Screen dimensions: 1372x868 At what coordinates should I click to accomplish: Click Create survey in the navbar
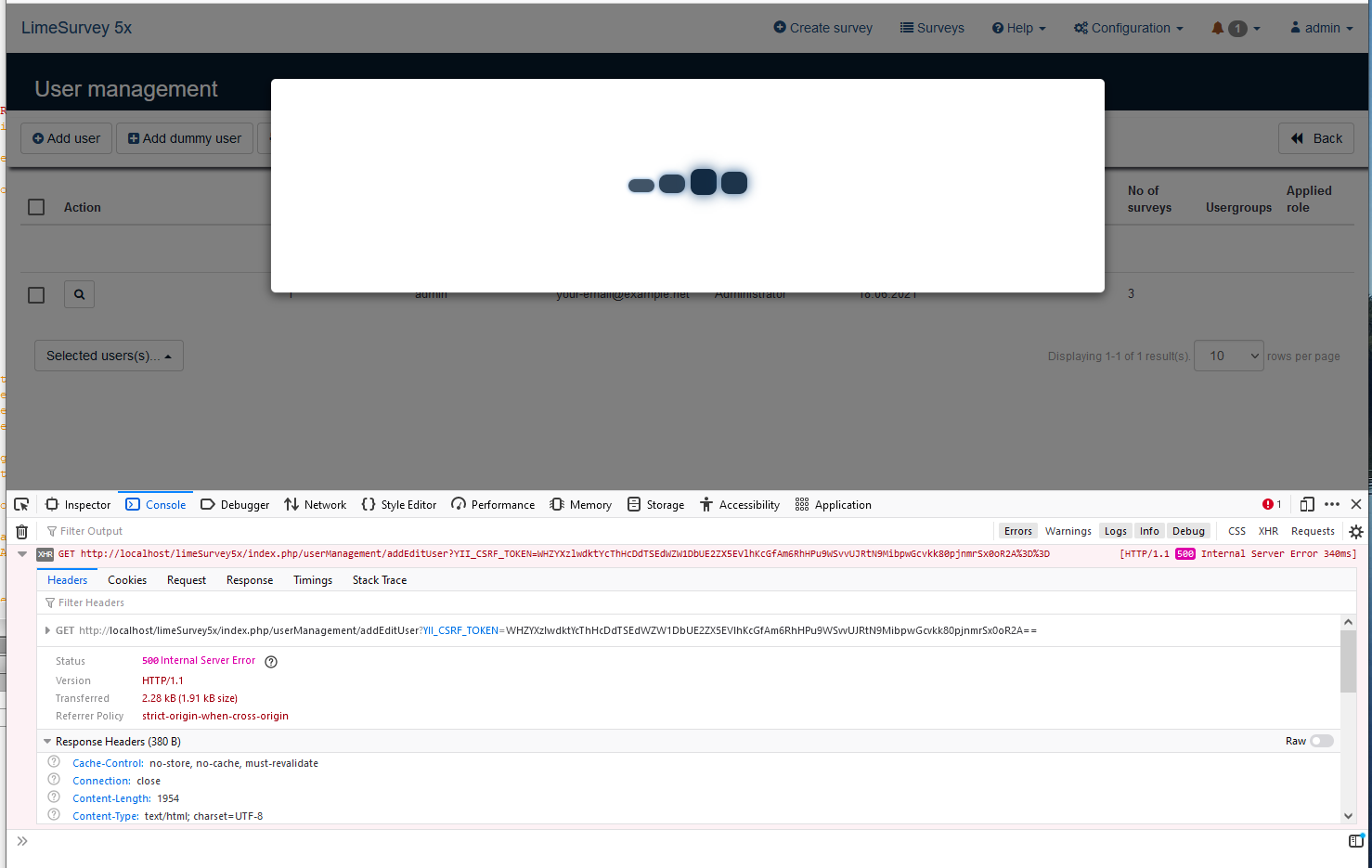823,28
